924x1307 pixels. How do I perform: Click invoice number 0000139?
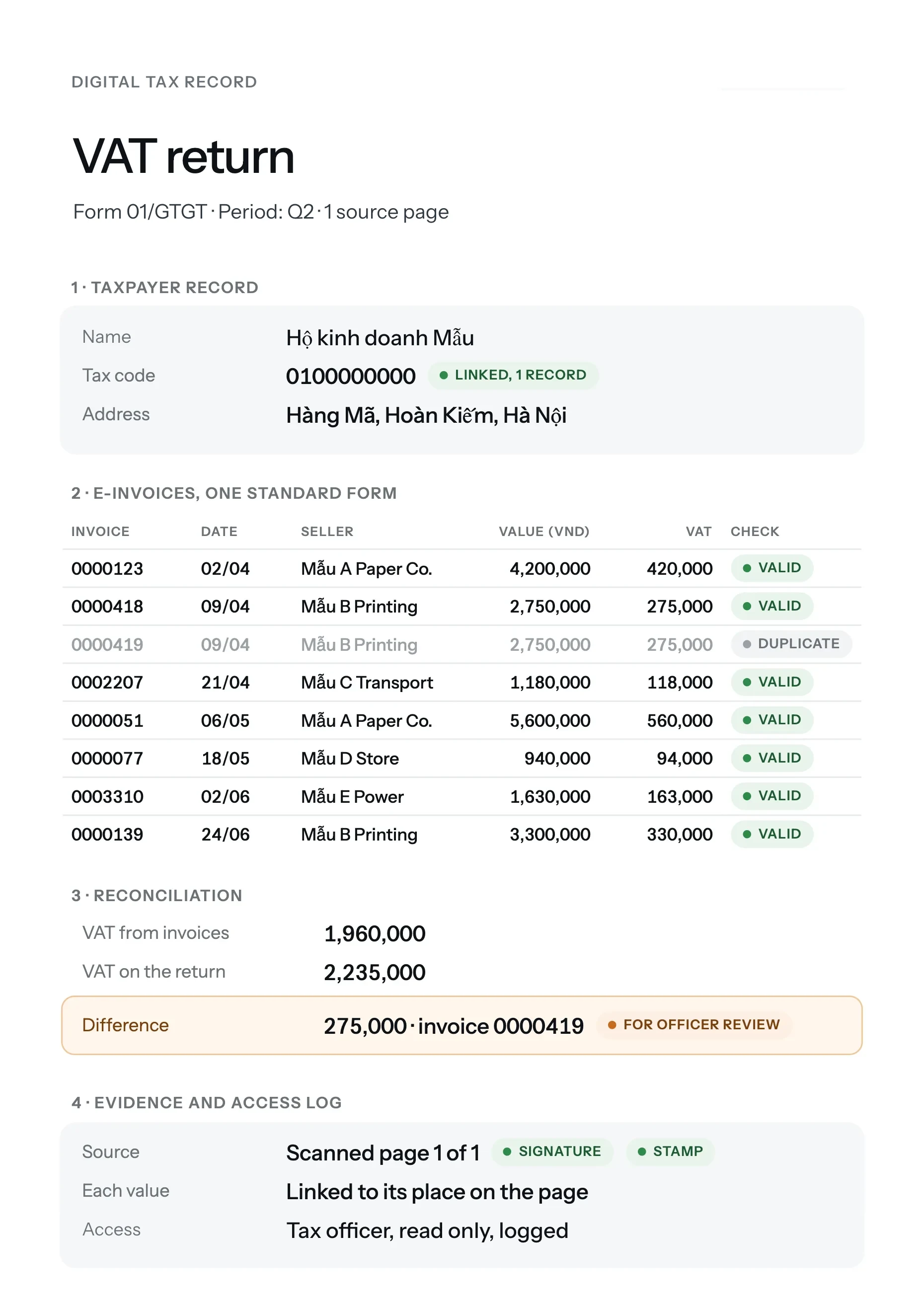107,835
